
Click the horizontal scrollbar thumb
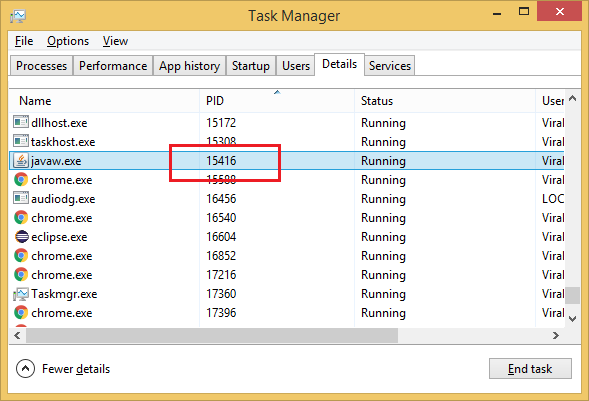(x=212, y=335)
